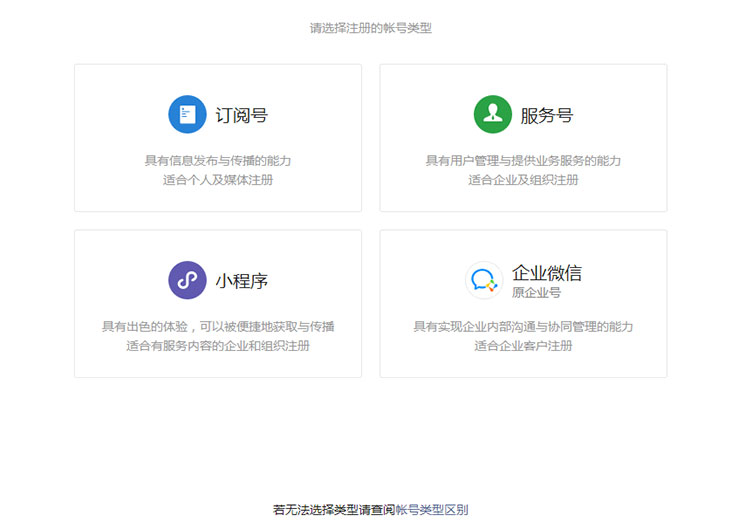This screenshot has width=738, height=523.
Task: Click the 若无法选择类型请查阅 footer text
Action: pos(333,509)
